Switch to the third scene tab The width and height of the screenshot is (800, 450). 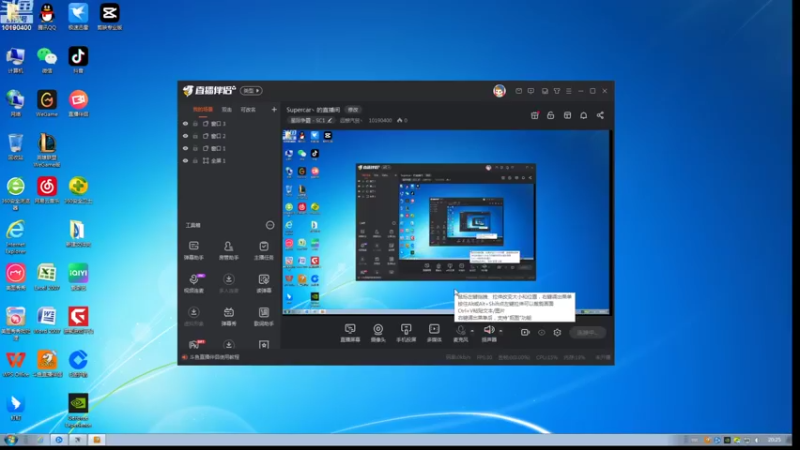click(248, 110)
